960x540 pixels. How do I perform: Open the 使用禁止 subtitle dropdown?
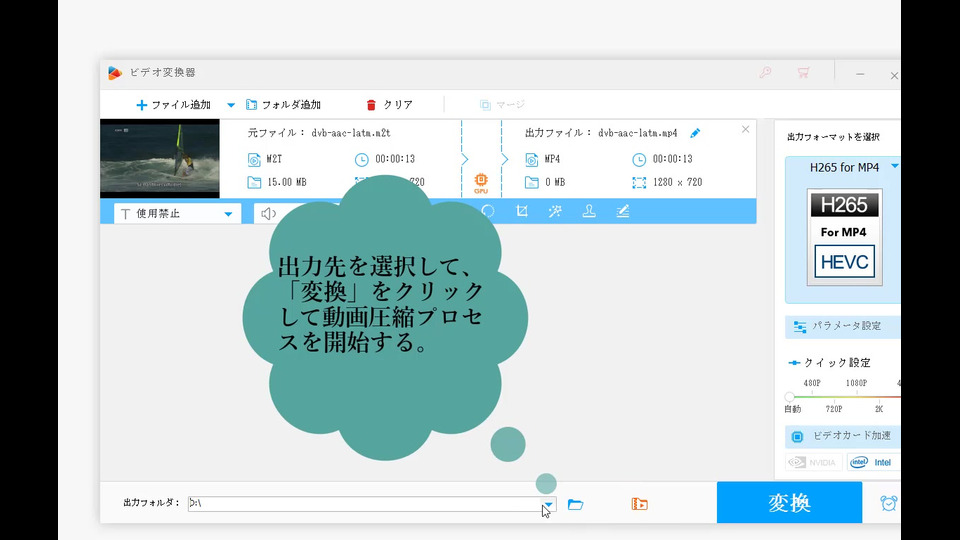tap(177, 214)
